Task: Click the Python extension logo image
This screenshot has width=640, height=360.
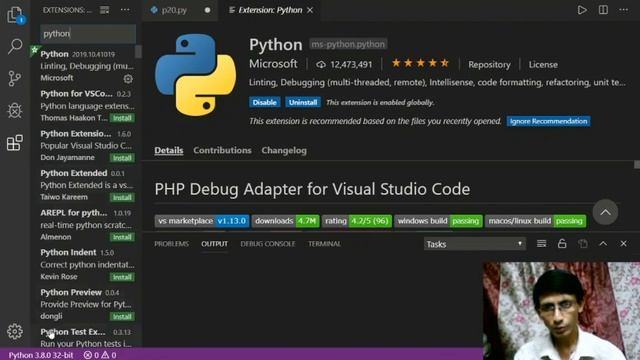Action: (196, 75)
